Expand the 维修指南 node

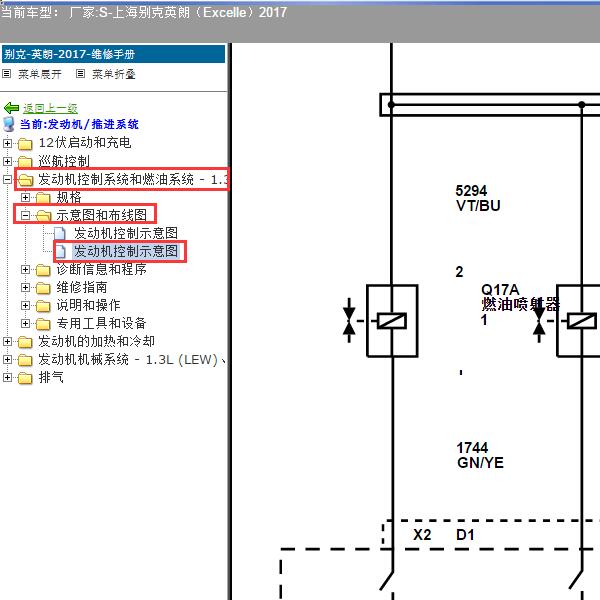25,287
